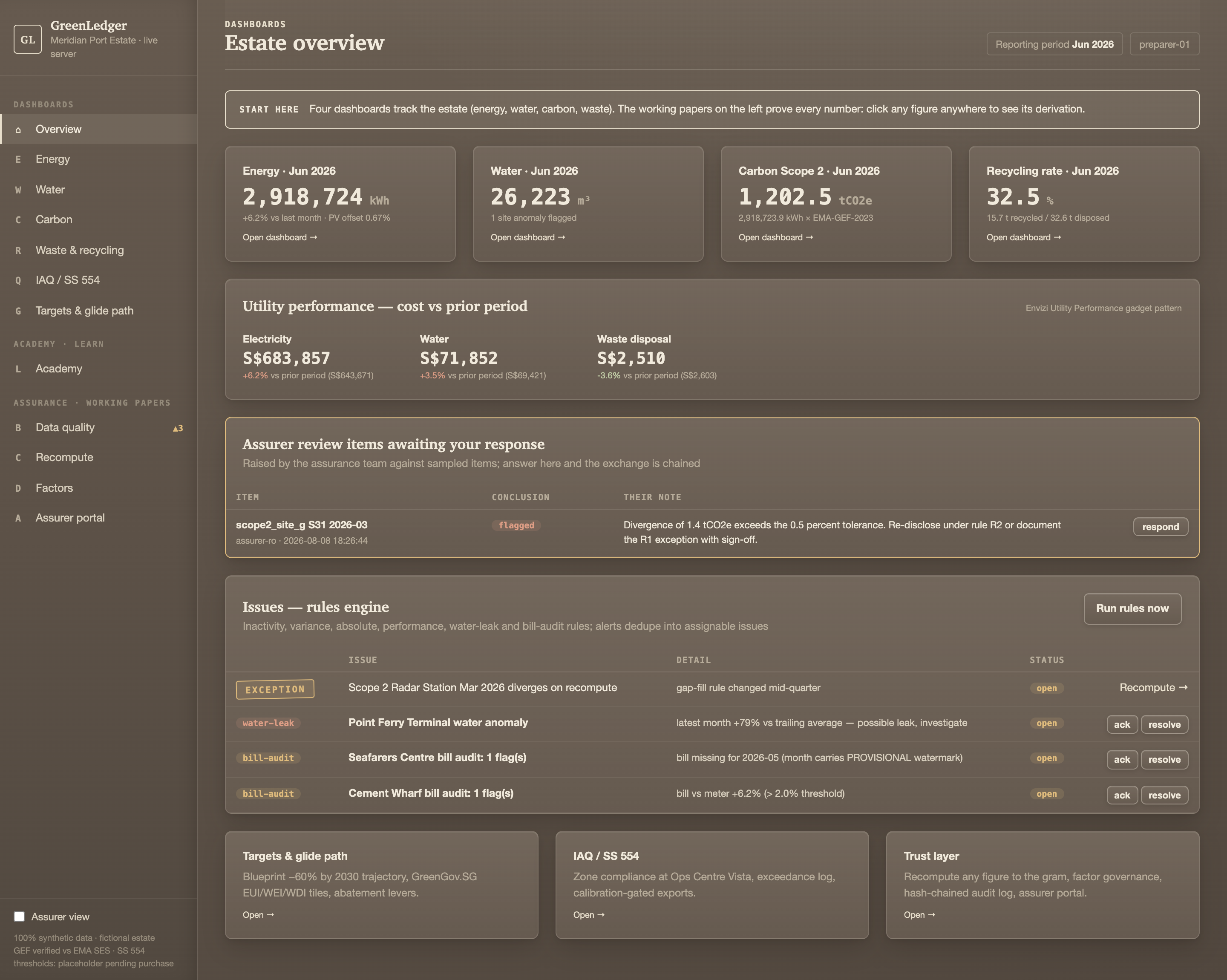Click bill-audit tag on Cement Wharf row
The width and height of the screenshot is (1227, 980).
tap(268, 793)
